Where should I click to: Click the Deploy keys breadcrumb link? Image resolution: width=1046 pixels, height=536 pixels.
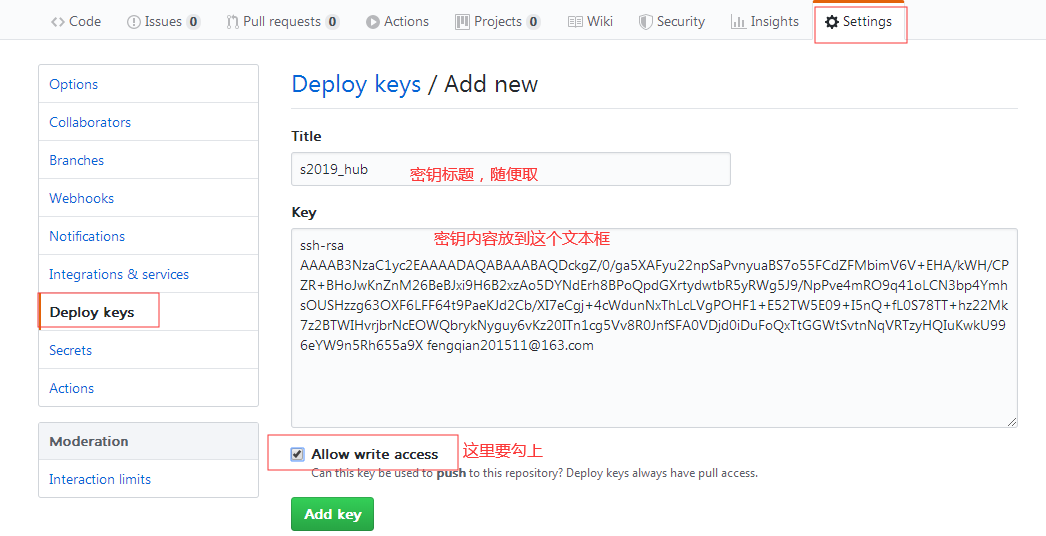(356, 85)
